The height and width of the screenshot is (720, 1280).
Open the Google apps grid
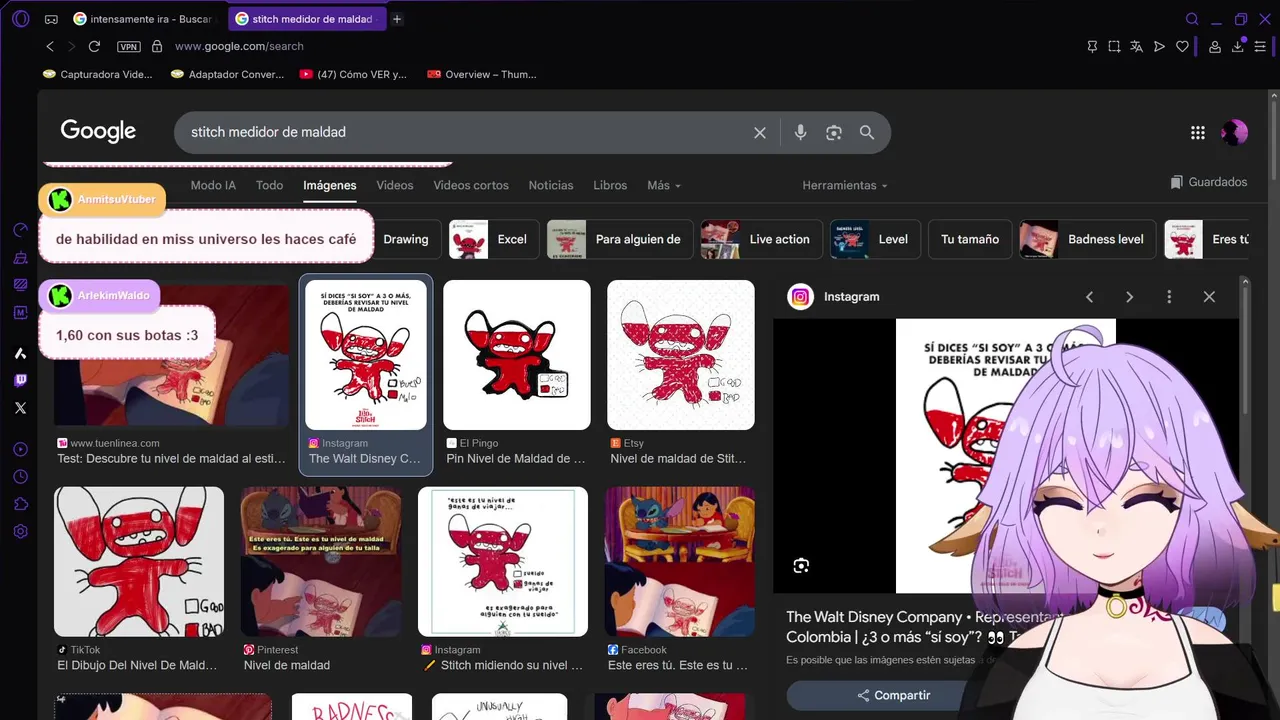click(1198, 132)
